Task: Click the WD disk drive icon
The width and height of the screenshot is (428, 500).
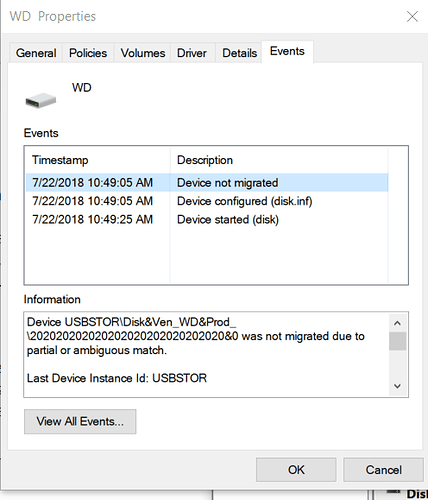Action: pos(41,100)
